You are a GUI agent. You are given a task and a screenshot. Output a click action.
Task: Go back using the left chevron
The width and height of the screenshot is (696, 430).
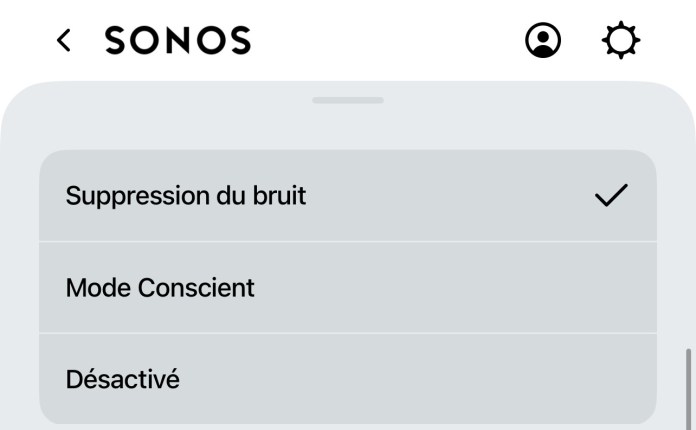tap(63, 40)
